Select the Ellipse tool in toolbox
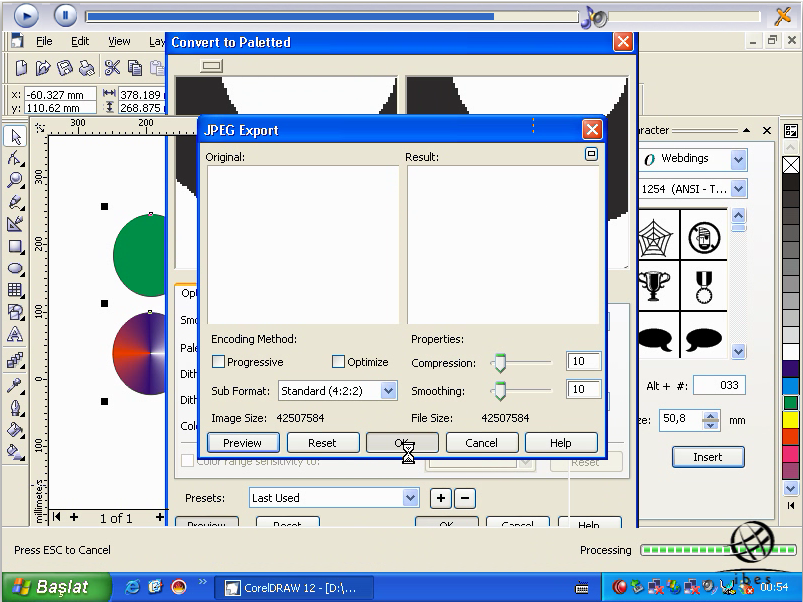 coord(15,268)
